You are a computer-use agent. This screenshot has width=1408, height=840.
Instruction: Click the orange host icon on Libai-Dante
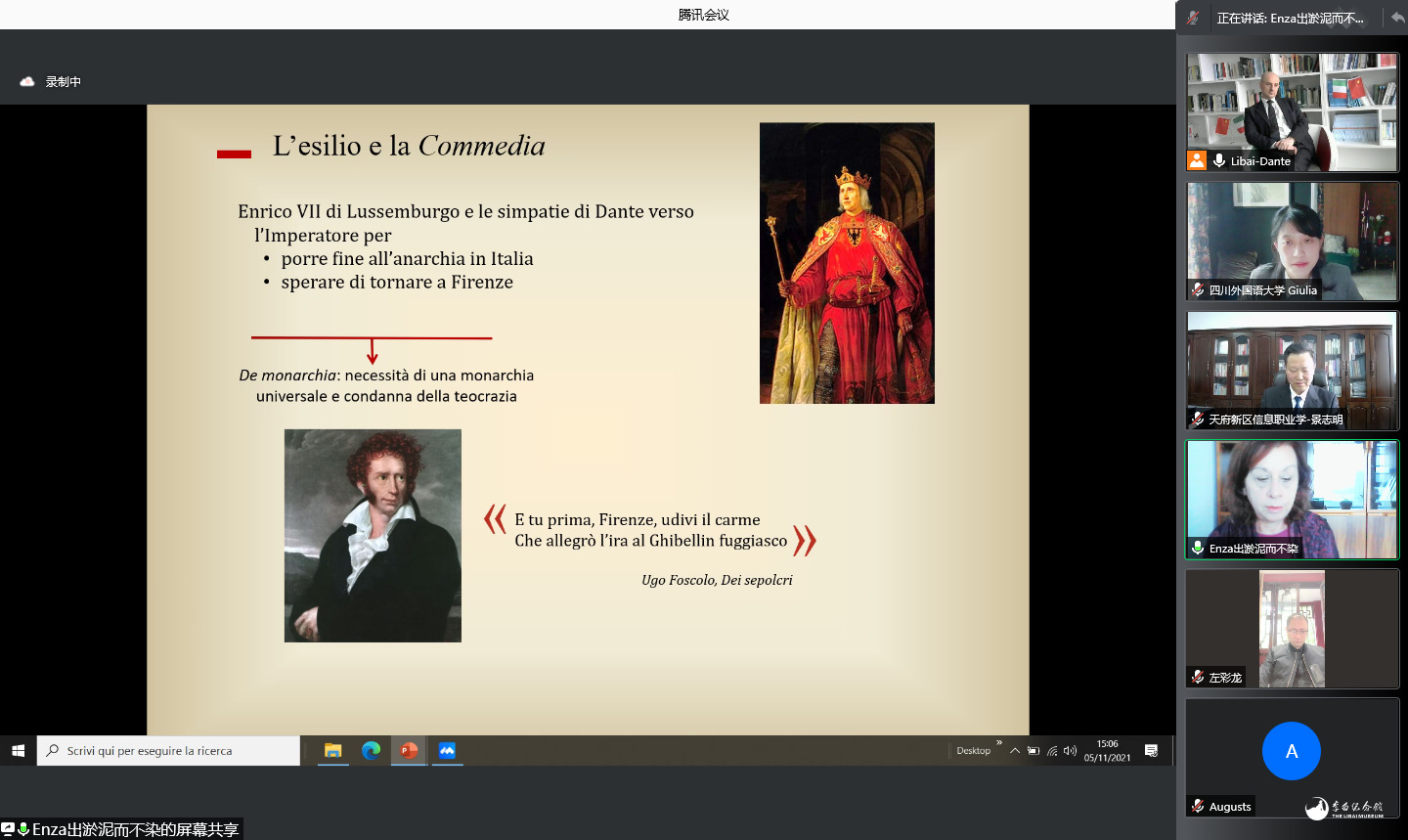pos(1197,161)
